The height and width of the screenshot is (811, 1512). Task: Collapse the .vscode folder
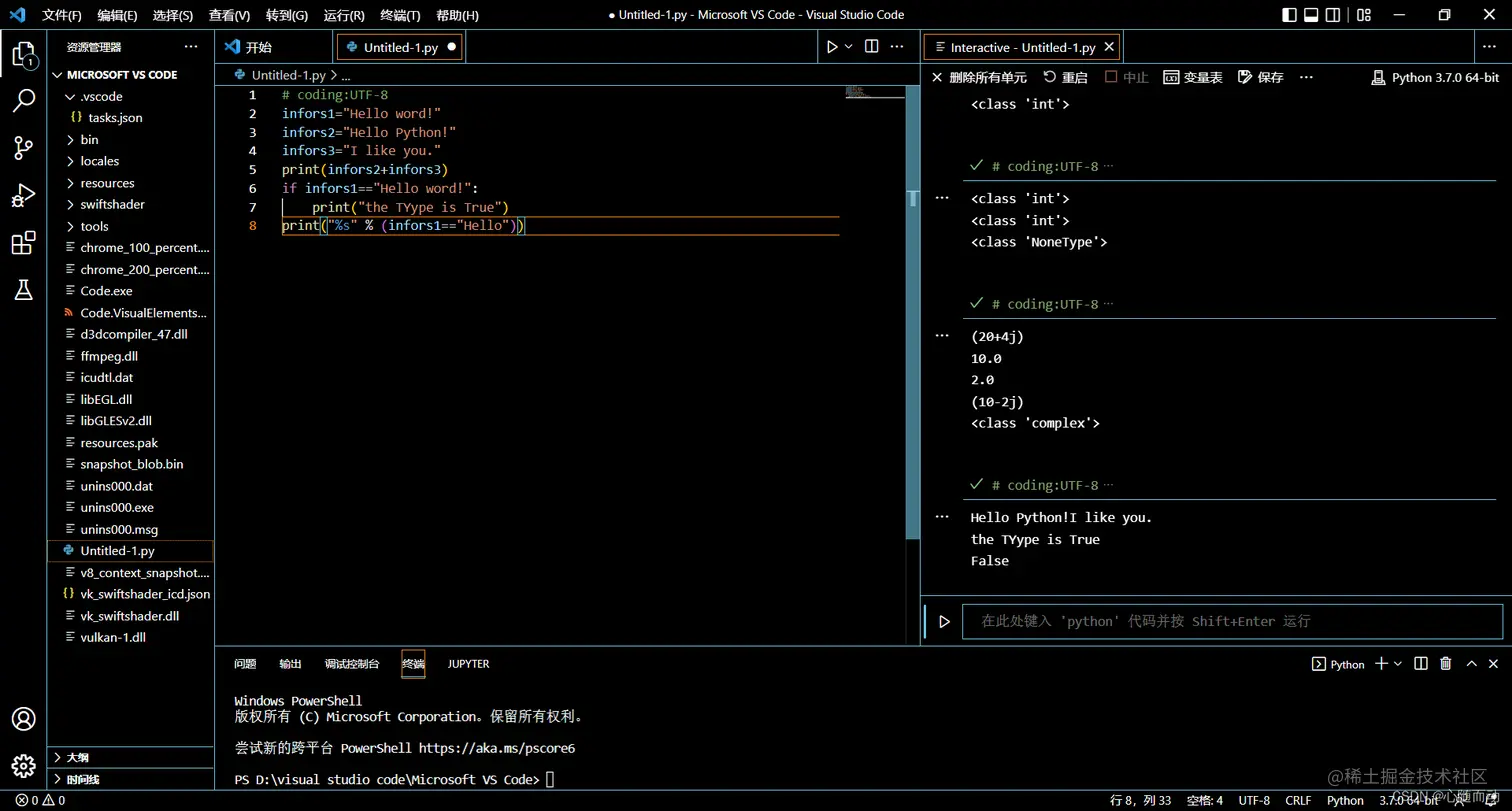(101, 96)
